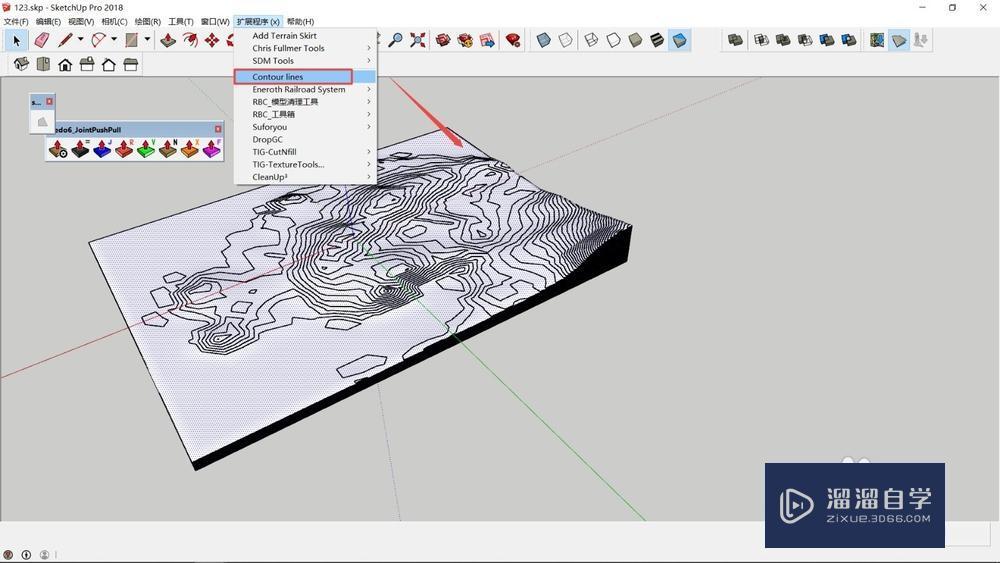Open 帮助(H) menu
The width and height of the screenshot is (1000, 563).
tap(300, 22)
